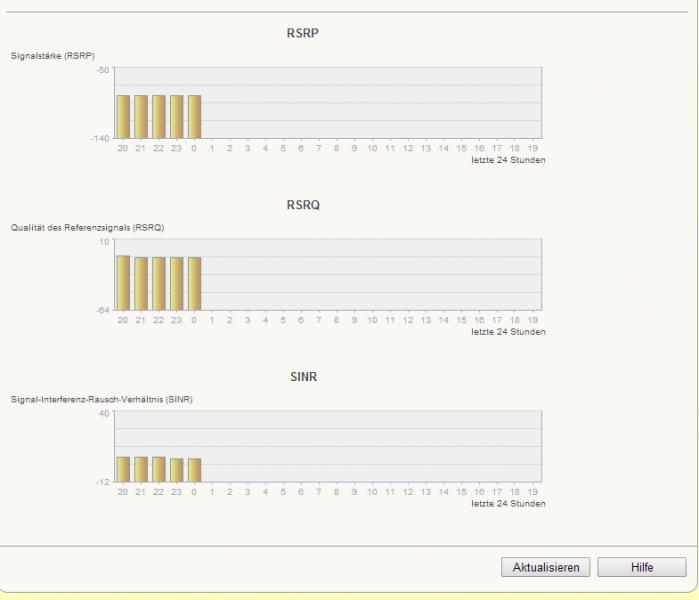The height and width of the screenshot is (600, 699).
Task: Click hour label 7 on SINR axis
Action: click(319, 492)
